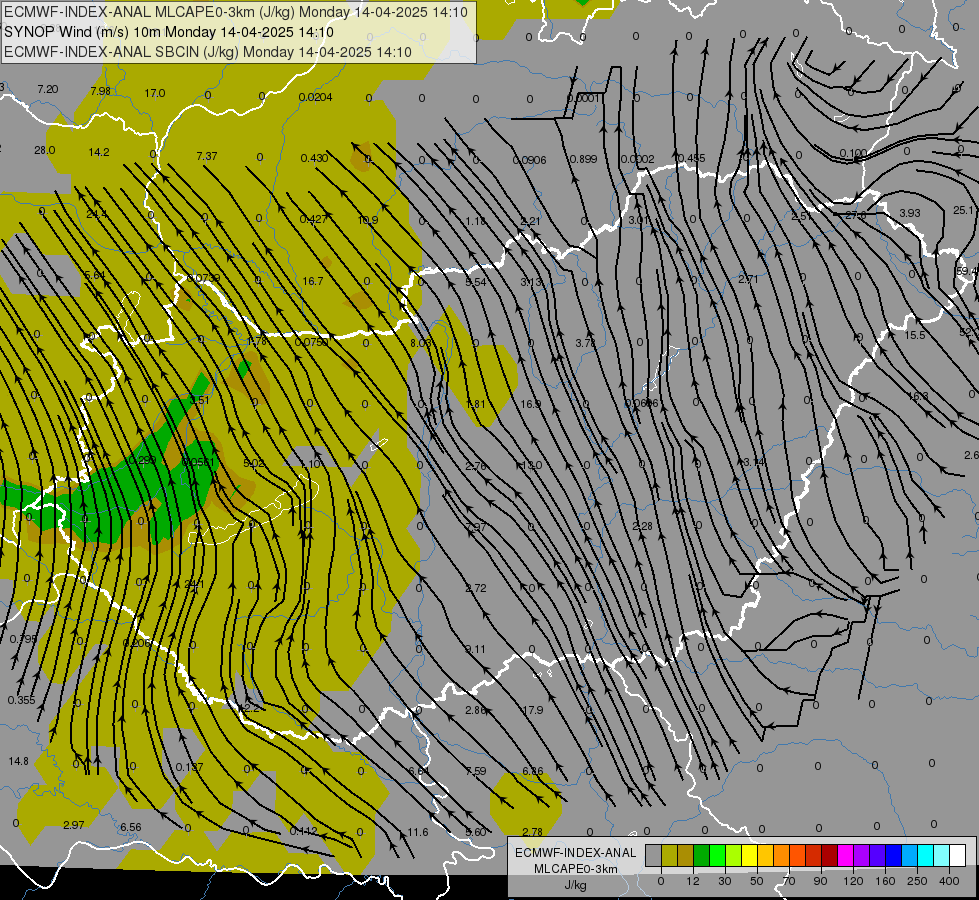
Task: Click the dark red legend swatch
Action: tap(830, 855)
